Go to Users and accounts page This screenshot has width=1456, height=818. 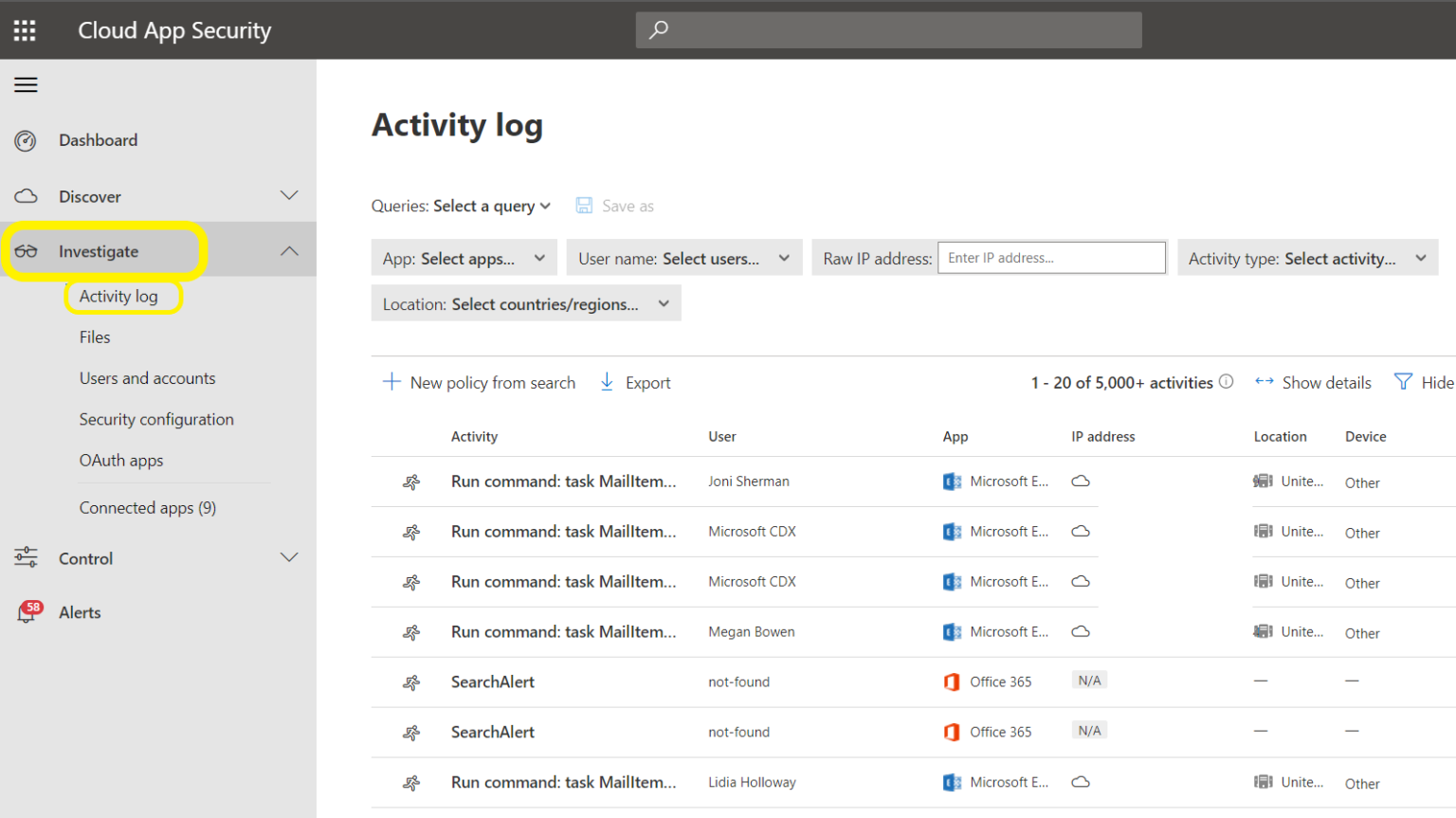click(x=147, y=377)
